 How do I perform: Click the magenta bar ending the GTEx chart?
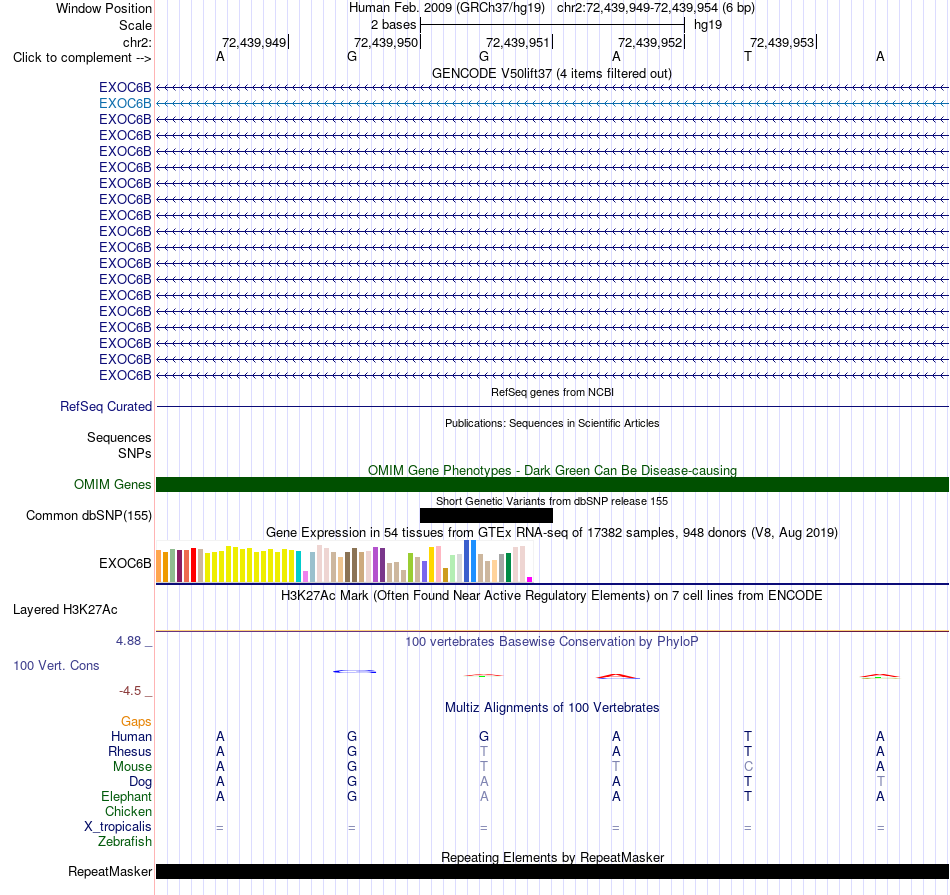[x=530, y=579]
